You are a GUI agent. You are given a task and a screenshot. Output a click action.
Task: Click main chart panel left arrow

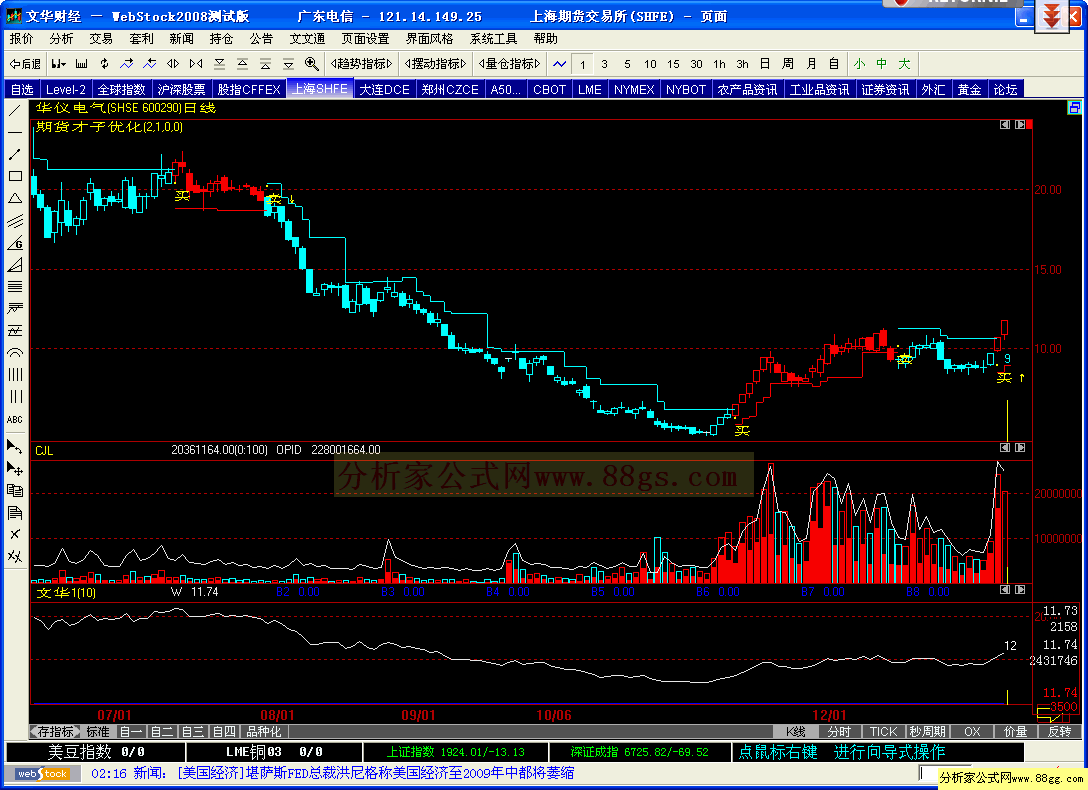coord(1005,124)
